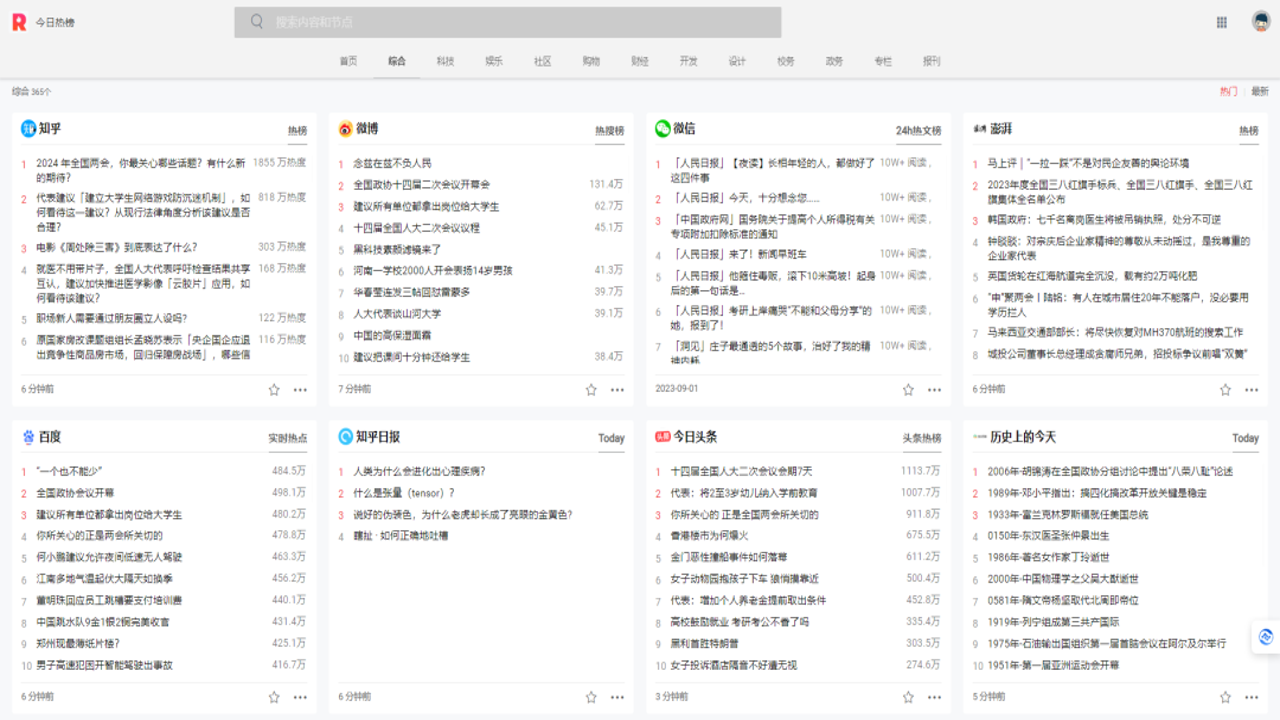This screenshot has height=720, width=1280.
Task: Favorite the 知乎 card with star
Action: click(274, 389)
